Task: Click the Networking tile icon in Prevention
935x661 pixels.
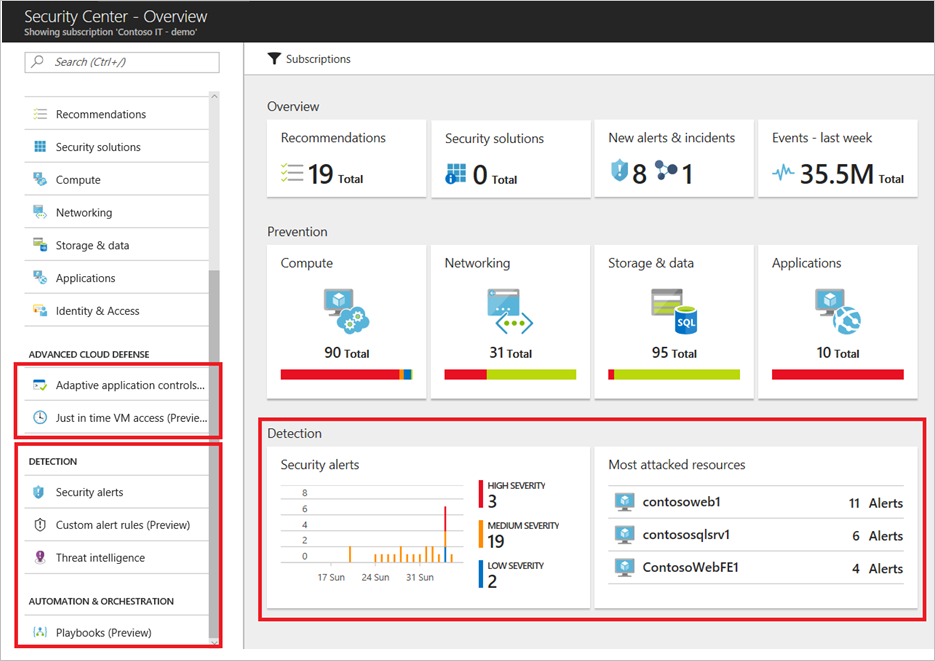Action: [x=510, y=311]
